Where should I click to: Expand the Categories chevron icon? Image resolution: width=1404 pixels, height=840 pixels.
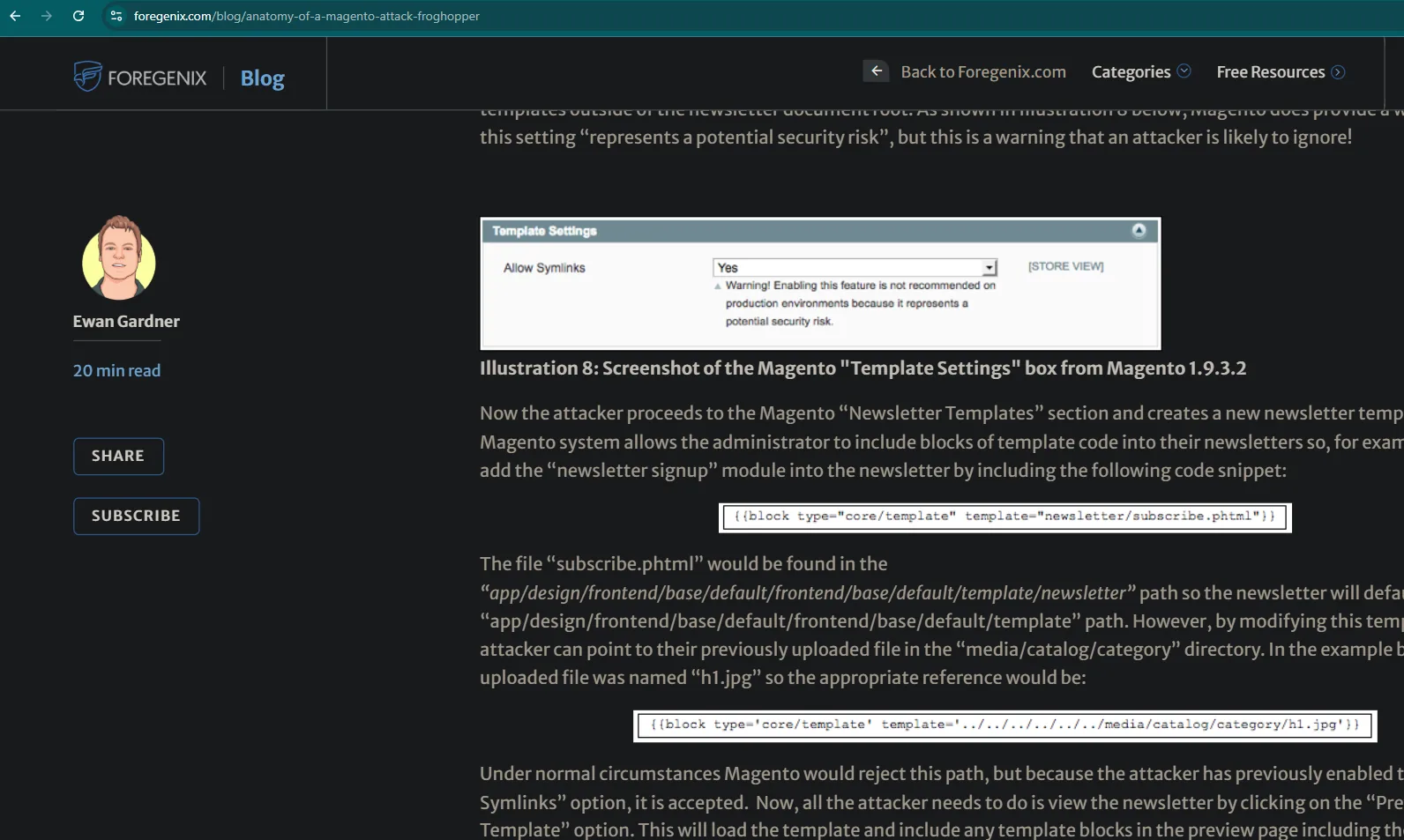pos(1184,71)
